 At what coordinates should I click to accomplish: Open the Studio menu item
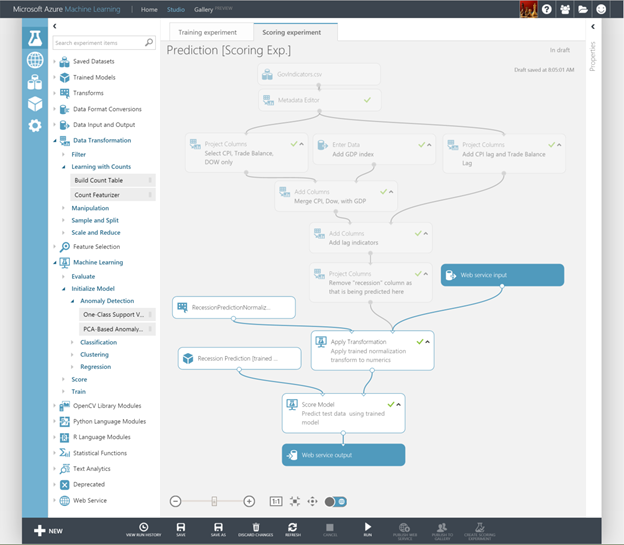tap(176, 10)
